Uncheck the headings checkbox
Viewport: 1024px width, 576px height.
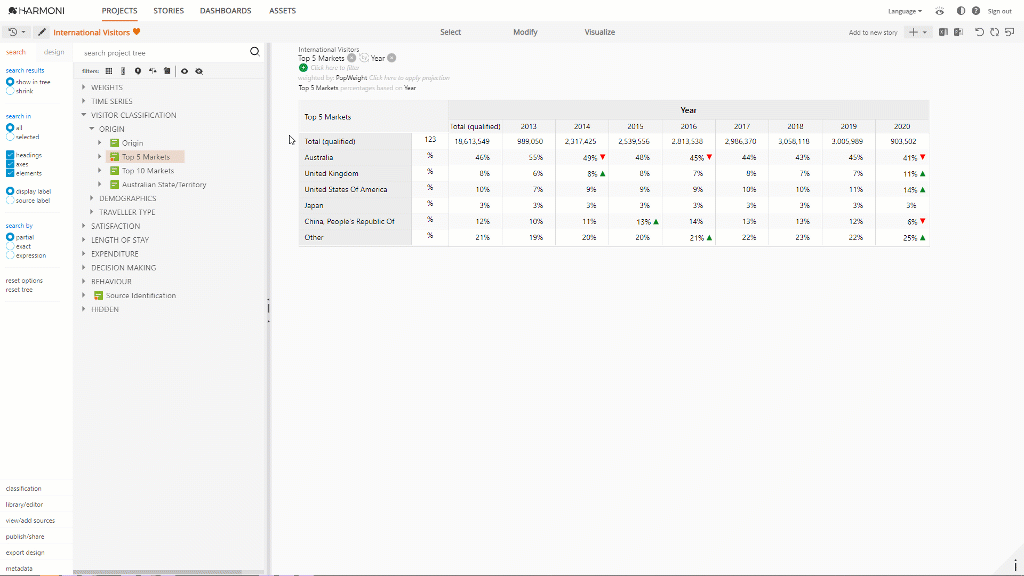[x=10, y=155]
